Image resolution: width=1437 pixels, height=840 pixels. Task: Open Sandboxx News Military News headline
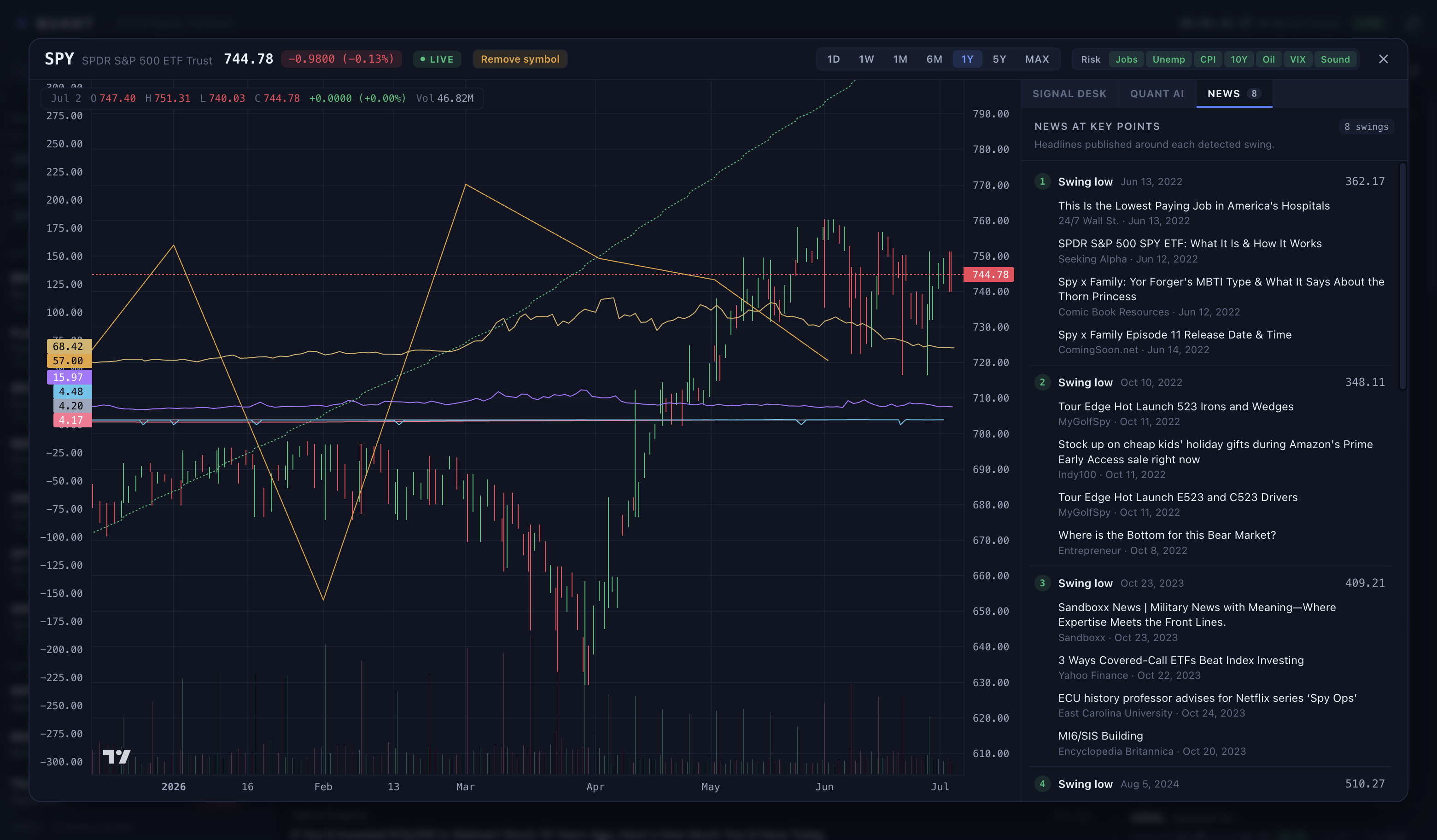(x=1197, y=615)
